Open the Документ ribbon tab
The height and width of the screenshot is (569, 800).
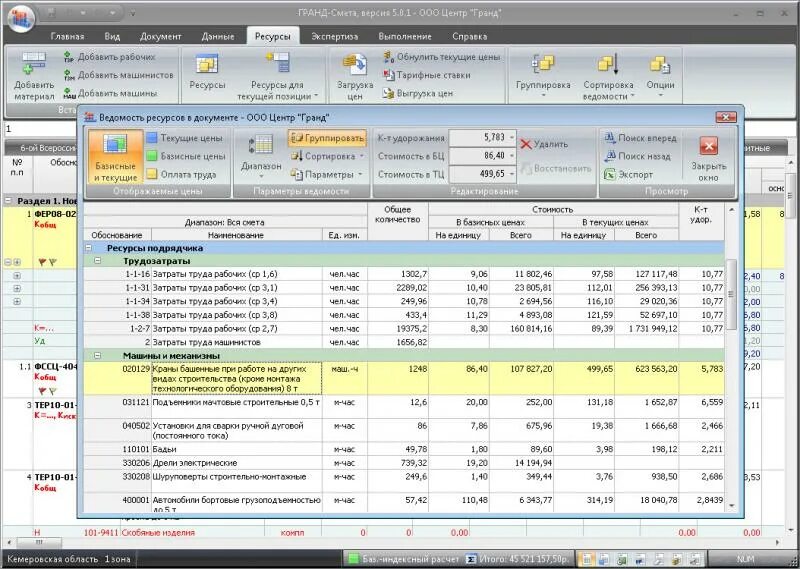(161, 36)
